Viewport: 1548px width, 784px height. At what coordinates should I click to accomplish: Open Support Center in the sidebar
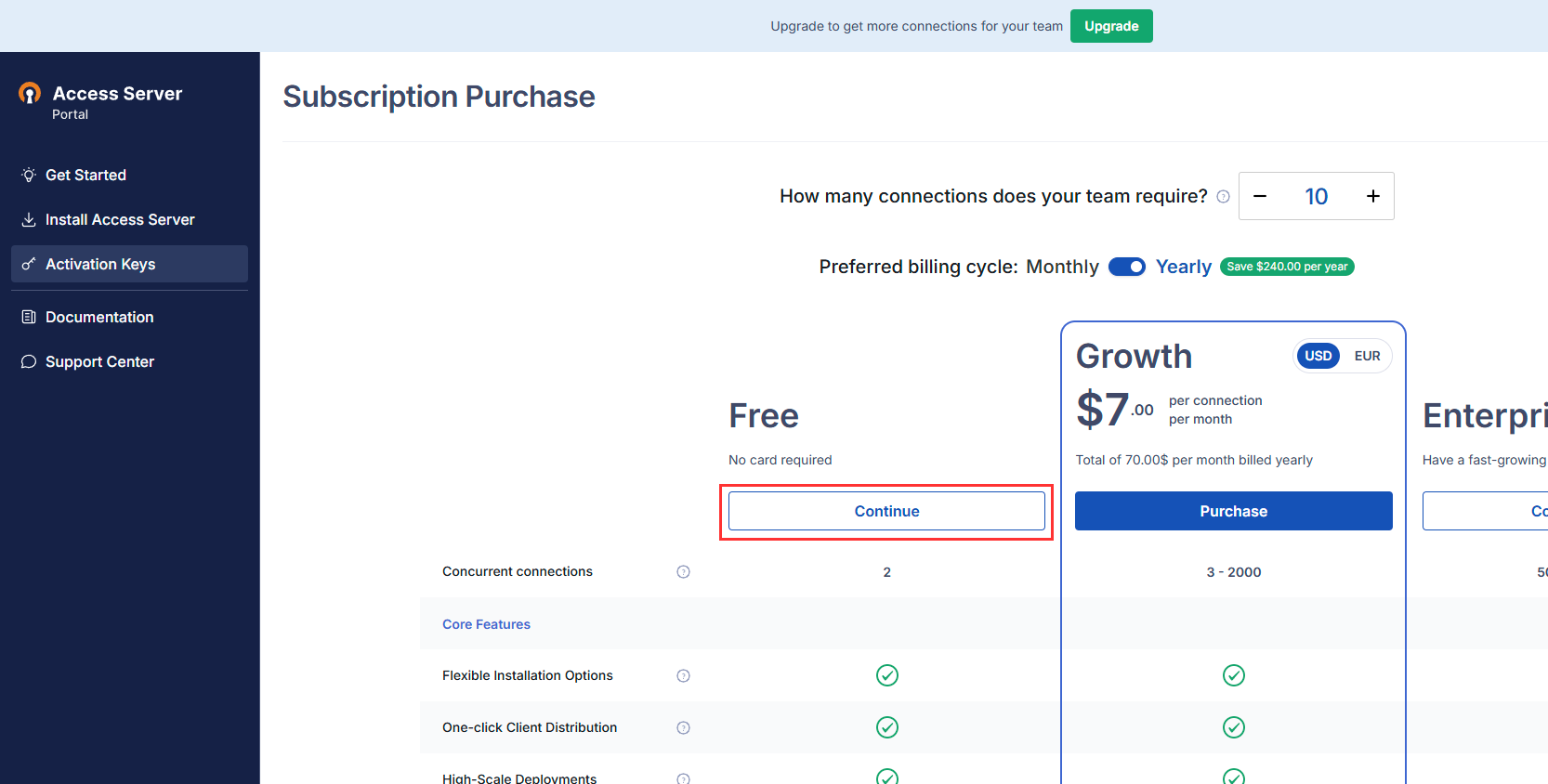pyautogui.click(x=129, y=361)
